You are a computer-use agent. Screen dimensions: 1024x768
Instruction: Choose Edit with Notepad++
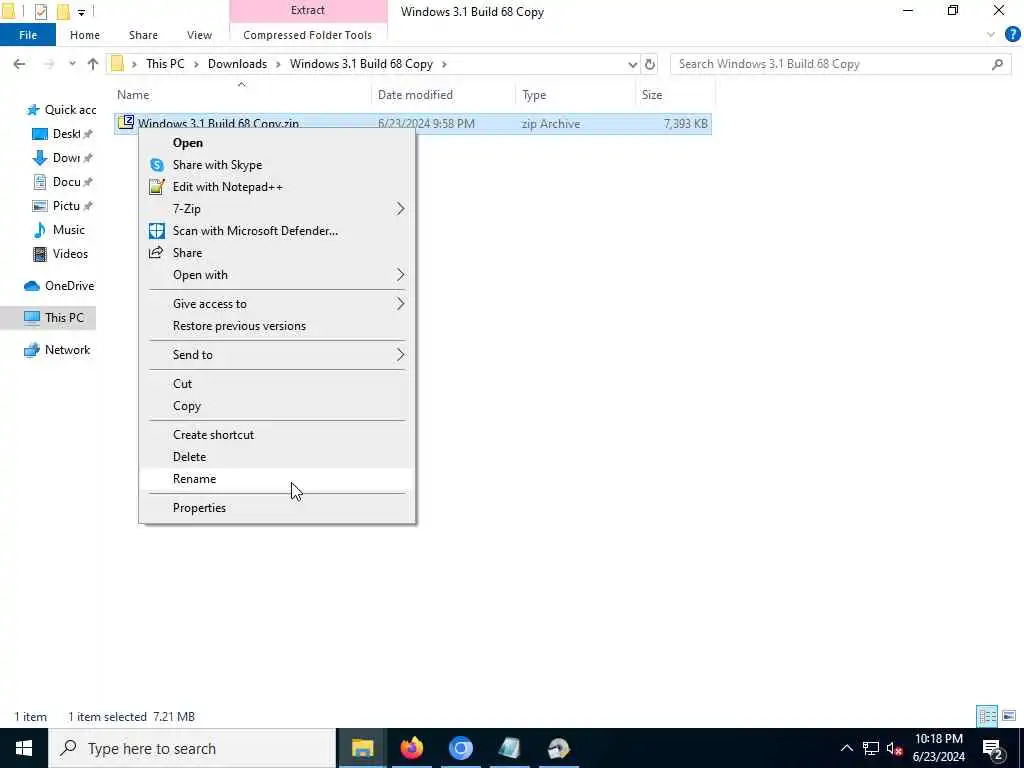276,187
